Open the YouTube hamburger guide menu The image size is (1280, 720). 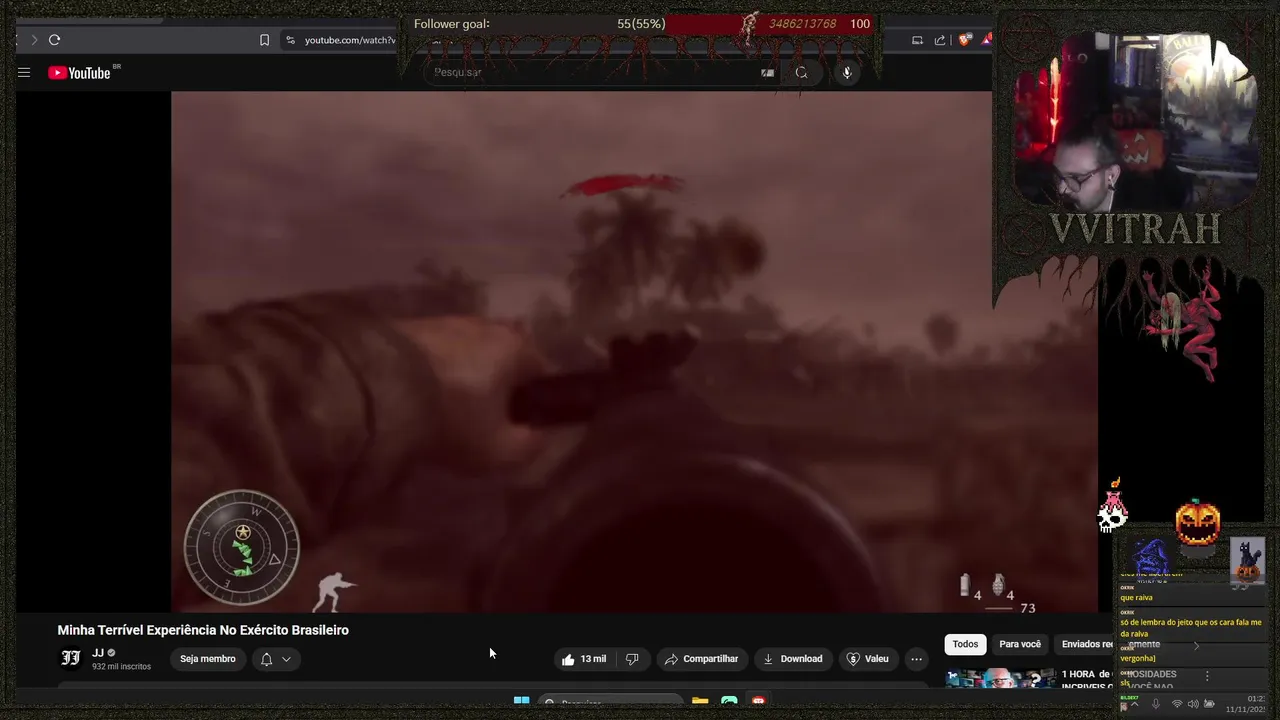click(24, 72)
